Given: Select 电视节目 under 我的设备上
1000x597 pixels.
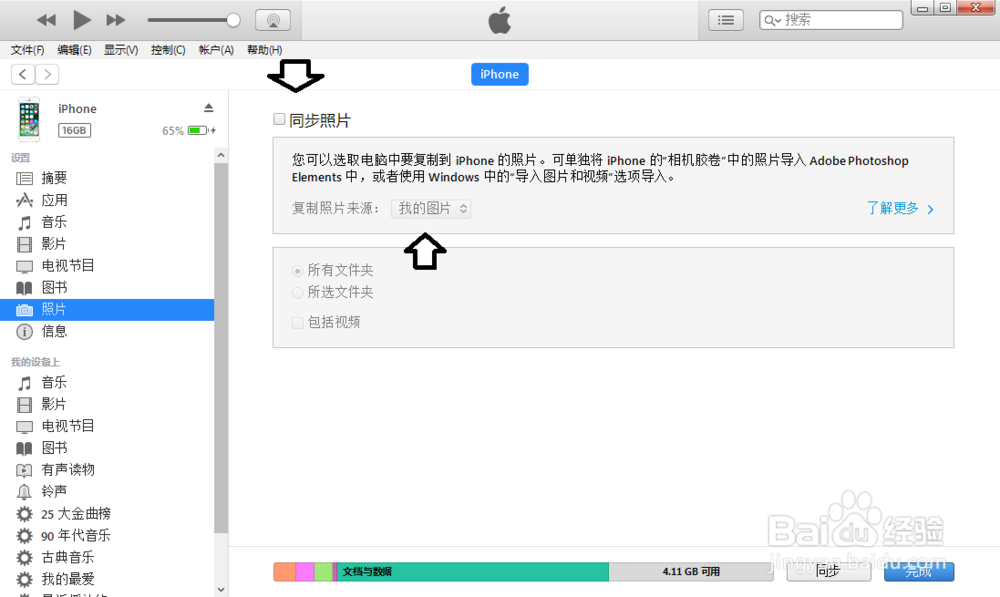Looking at the screenshot, I should click(107, 426).
